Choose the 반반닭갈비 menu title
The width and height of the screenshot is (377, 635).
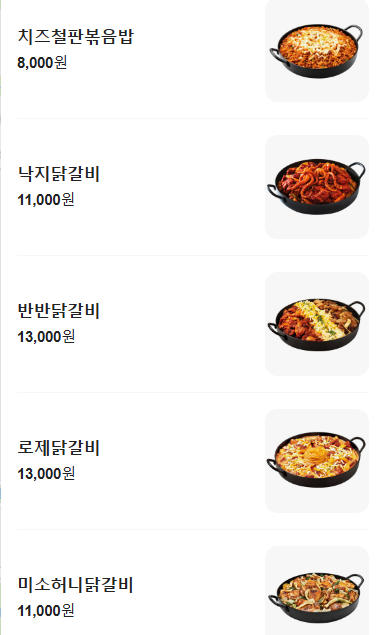tap(58, 310)
